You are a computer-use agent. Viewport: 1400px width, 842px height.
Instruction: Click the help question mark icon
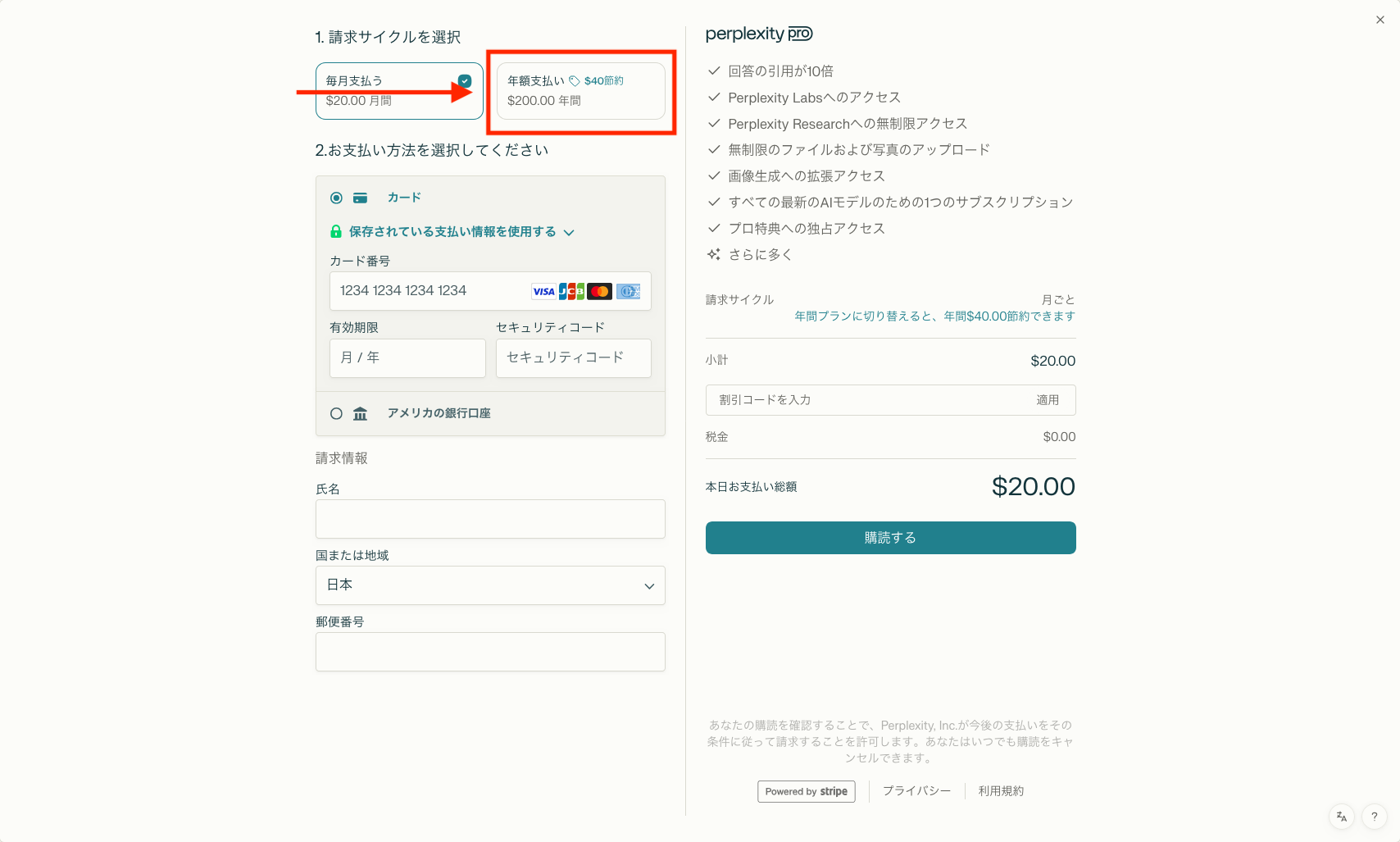coord(1375,817)
